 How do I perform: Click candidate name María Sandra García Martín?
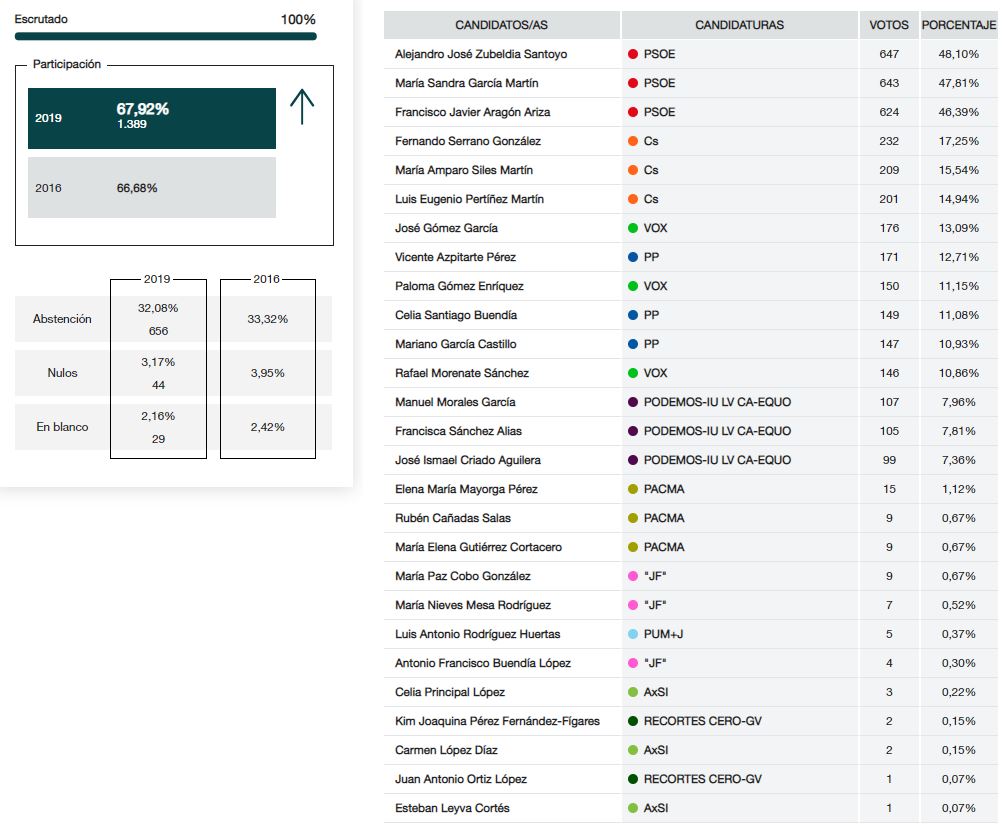click(467, 83)
